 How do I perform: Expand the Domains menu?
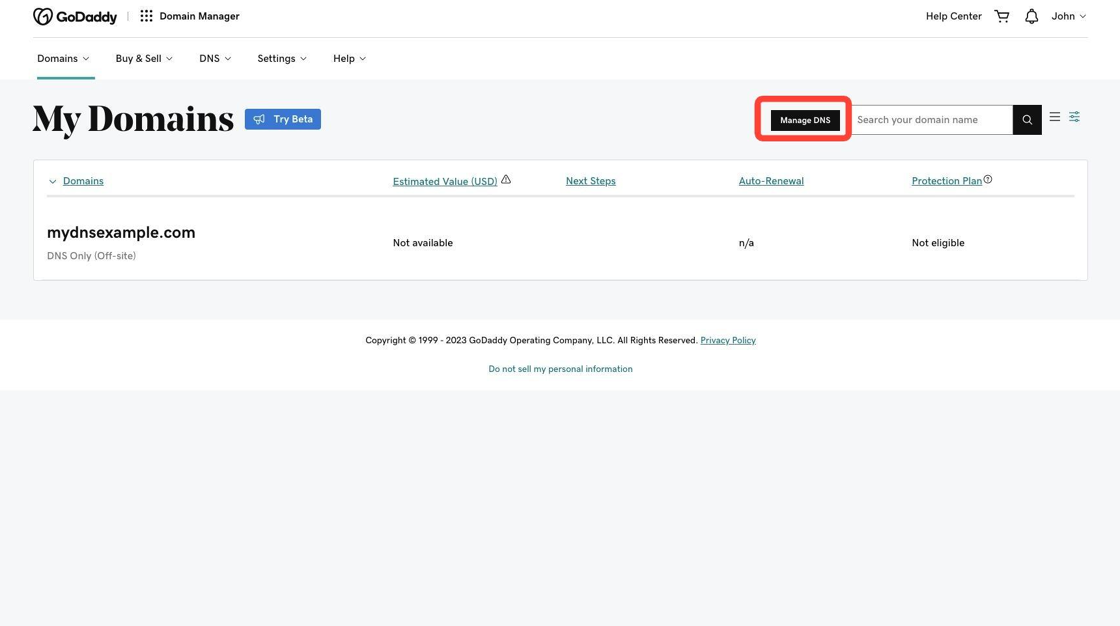pos(63,59)
